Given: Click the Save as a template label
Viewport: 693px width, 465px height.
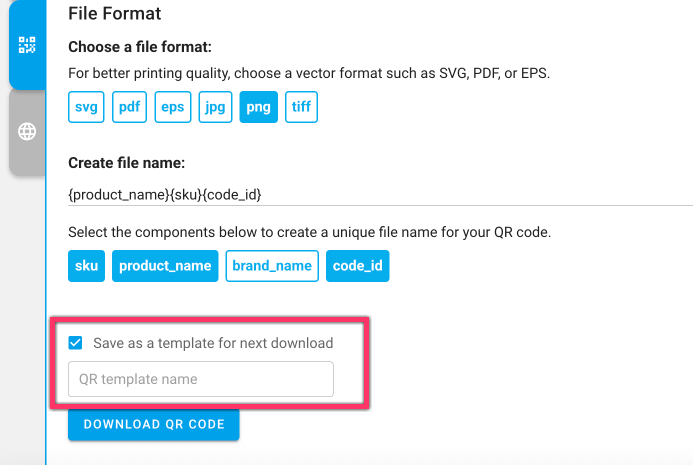Looking at the screenshot, I should (213, 343).
